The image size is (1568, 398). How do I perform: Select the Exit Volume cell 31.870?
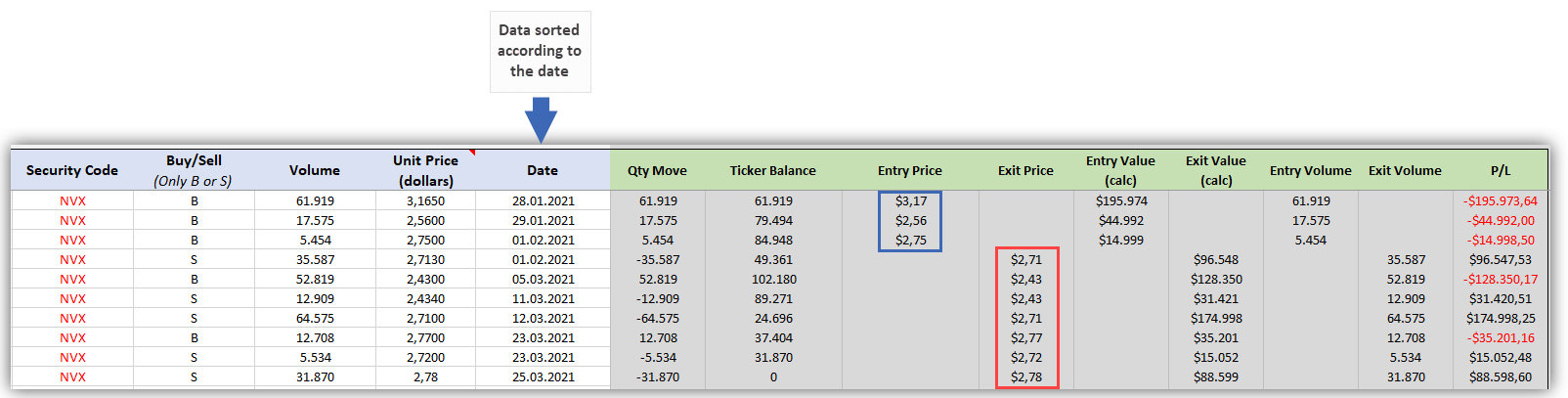pyautogui.click(x=1406, y=377)
